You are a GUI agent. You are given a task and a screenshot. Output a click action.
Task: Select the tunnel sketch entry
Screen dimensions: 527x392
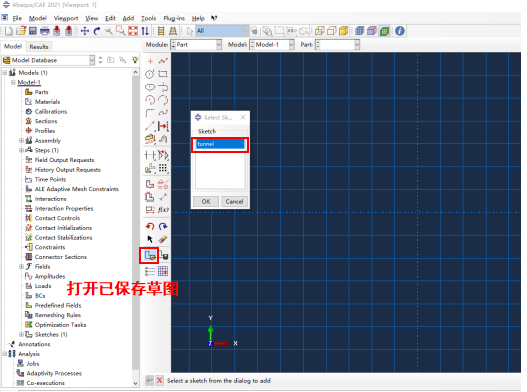click(x=220, y=144)
